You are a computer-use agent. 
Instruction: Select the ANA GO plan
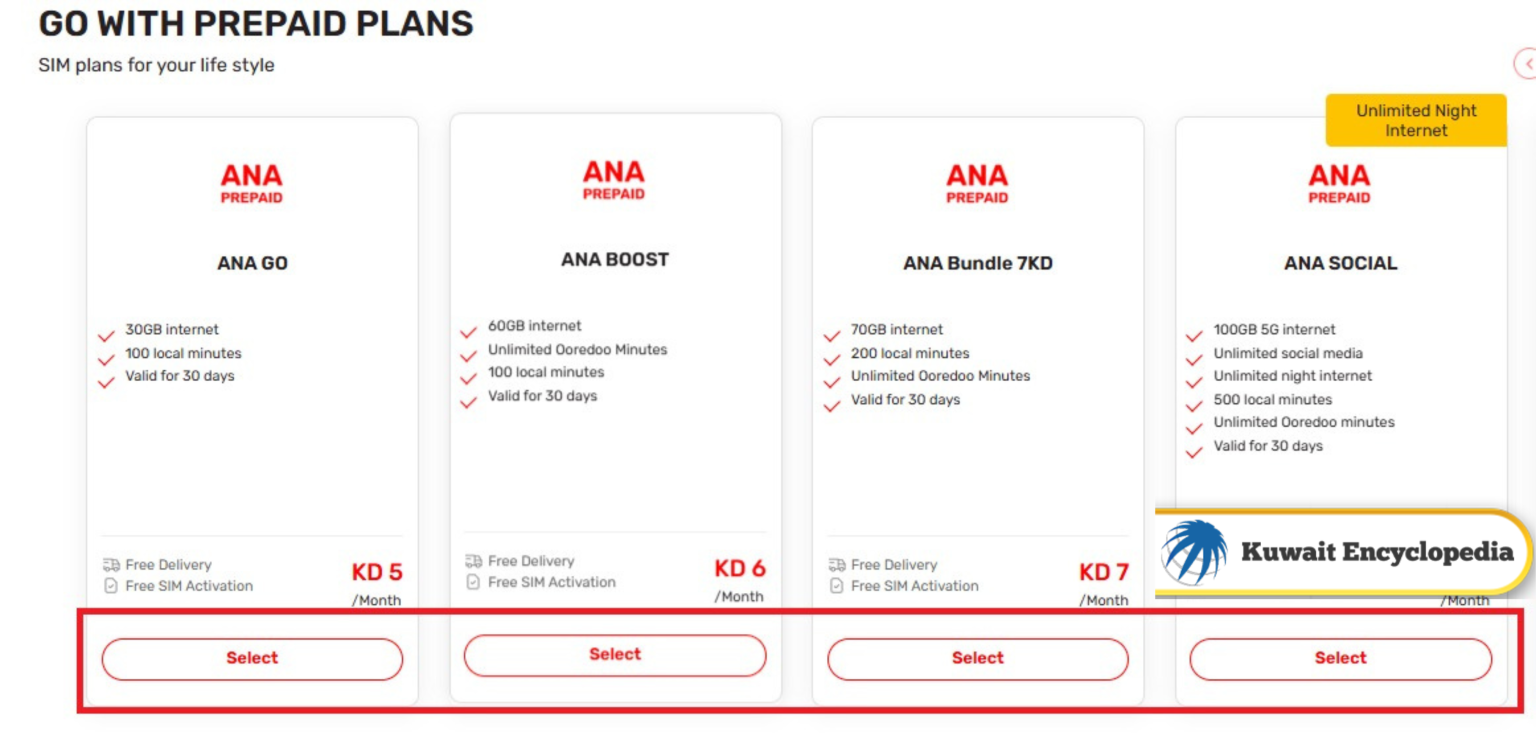(251, 658)
